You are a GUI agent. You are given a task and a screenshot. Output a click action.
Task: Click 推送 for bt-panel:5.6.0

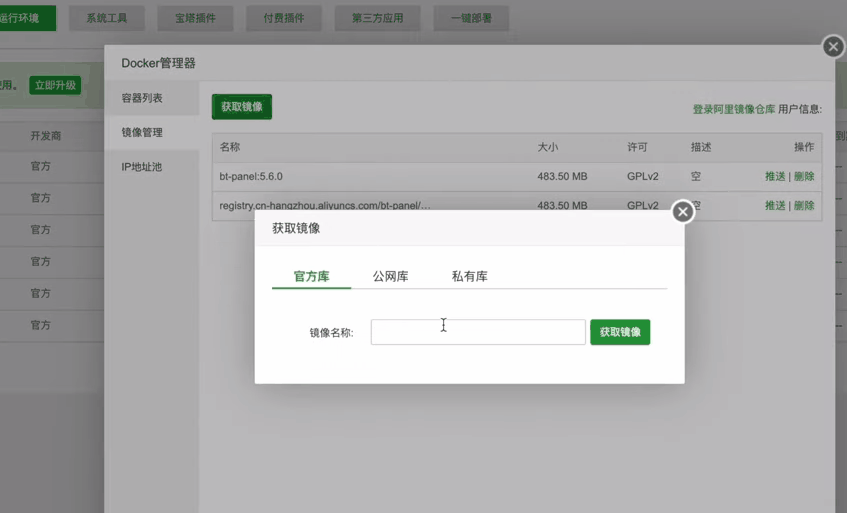click(x=775, y=177)
